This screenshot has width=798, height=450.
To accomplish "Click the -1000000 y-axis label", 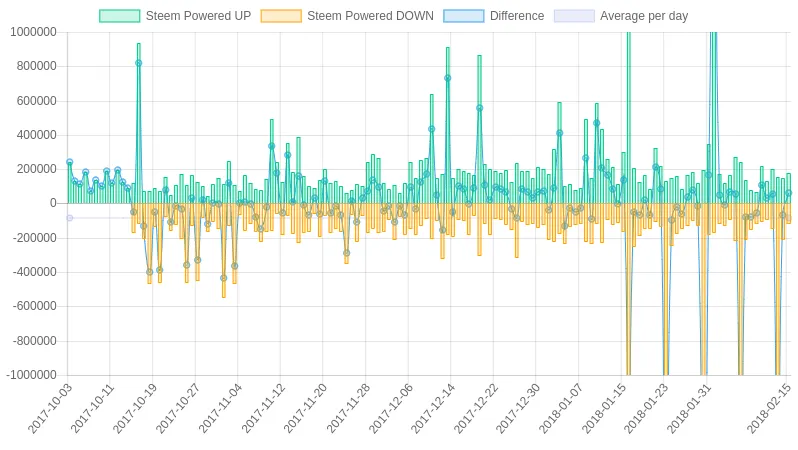I will (x=32, y=375).
